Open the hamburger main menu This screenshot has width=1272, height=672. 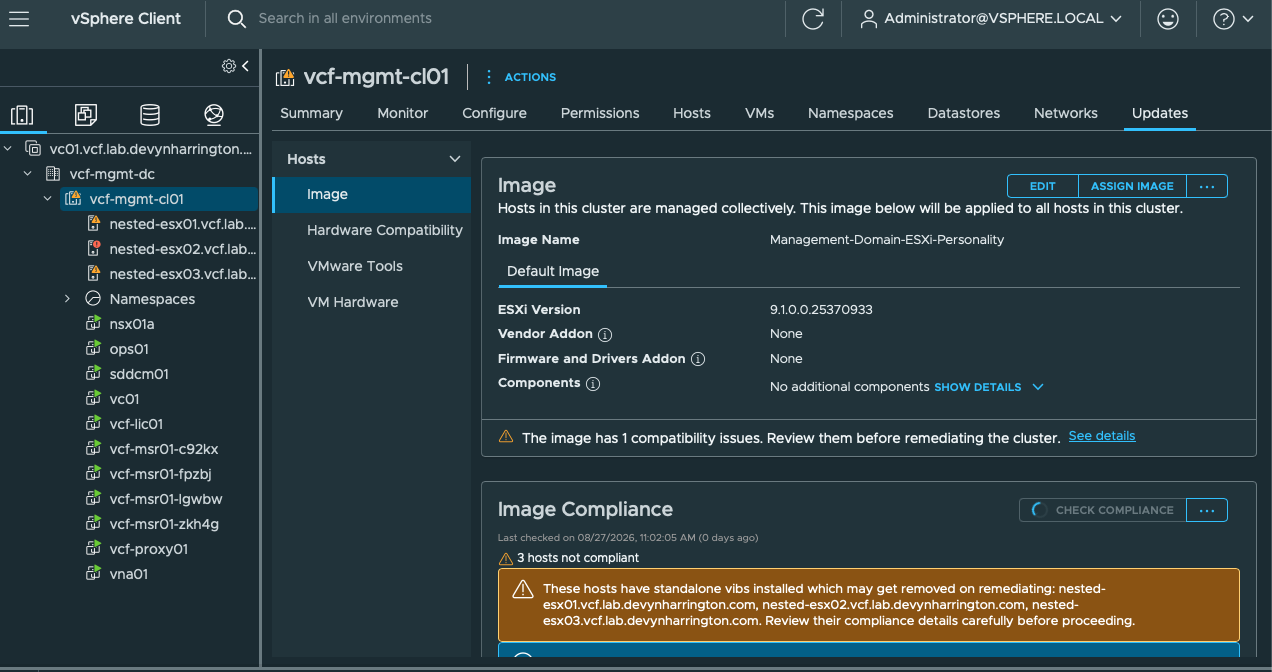click(19, 19)
